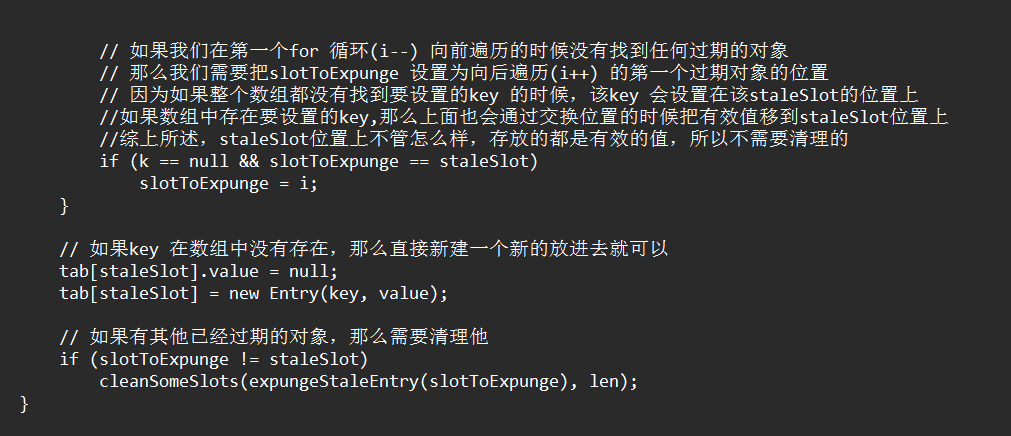
Task: Click the "tab[staleSlot].value = null;" line
Action: pyautogui.click(x=199, y=271)
